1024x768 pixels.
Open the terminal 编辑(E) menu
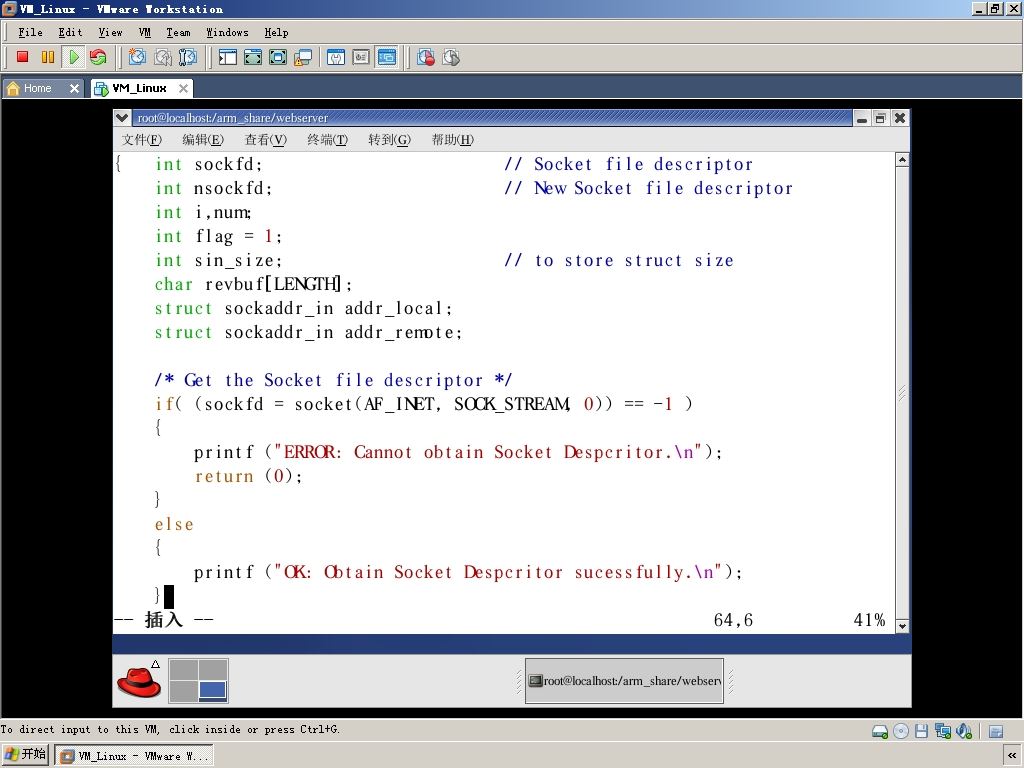point(203,140)
